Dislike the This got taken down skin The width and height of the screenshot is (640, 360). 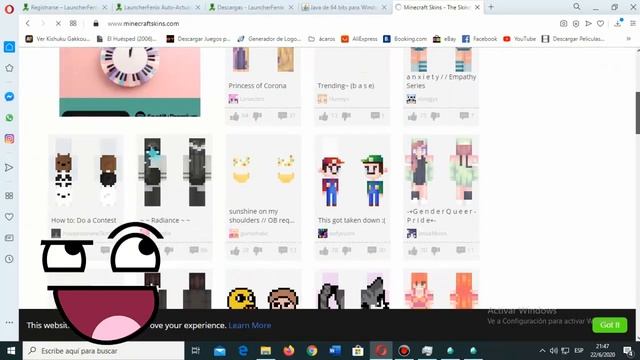(346, 250)
